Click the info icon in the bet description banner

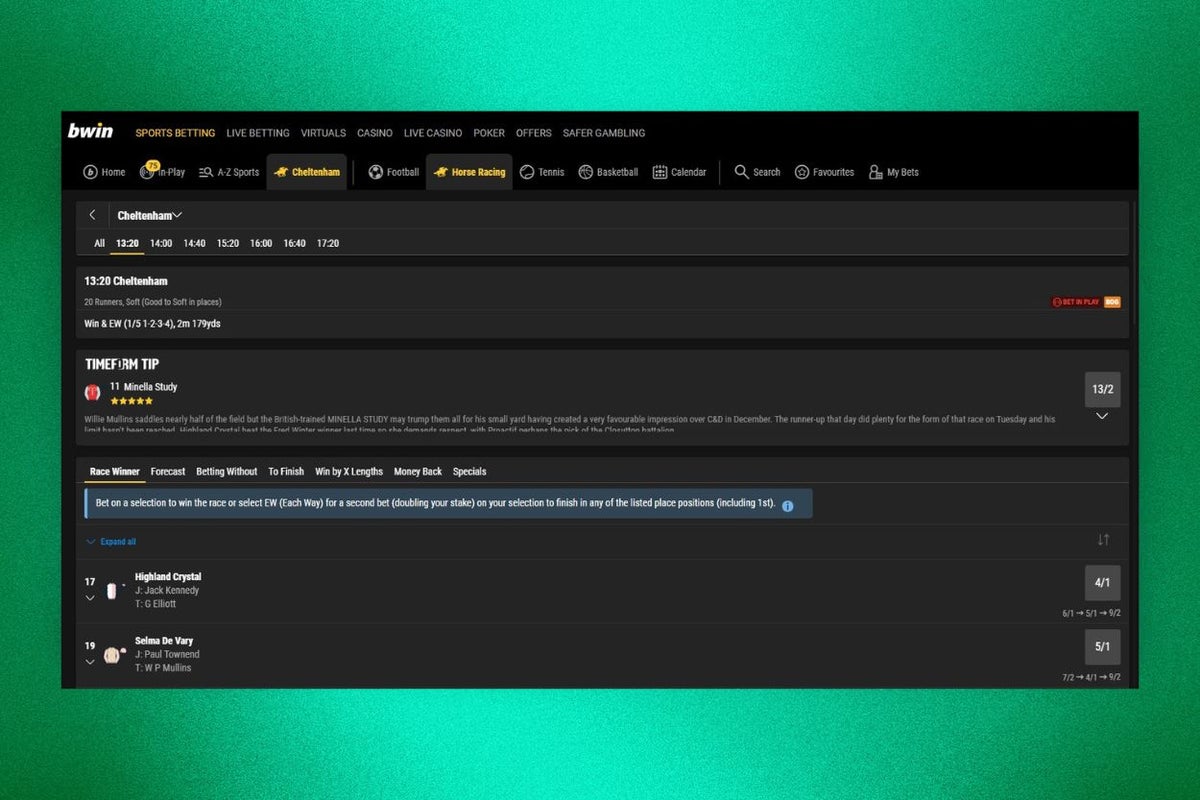pyautogui.click(x=787, y=506)
